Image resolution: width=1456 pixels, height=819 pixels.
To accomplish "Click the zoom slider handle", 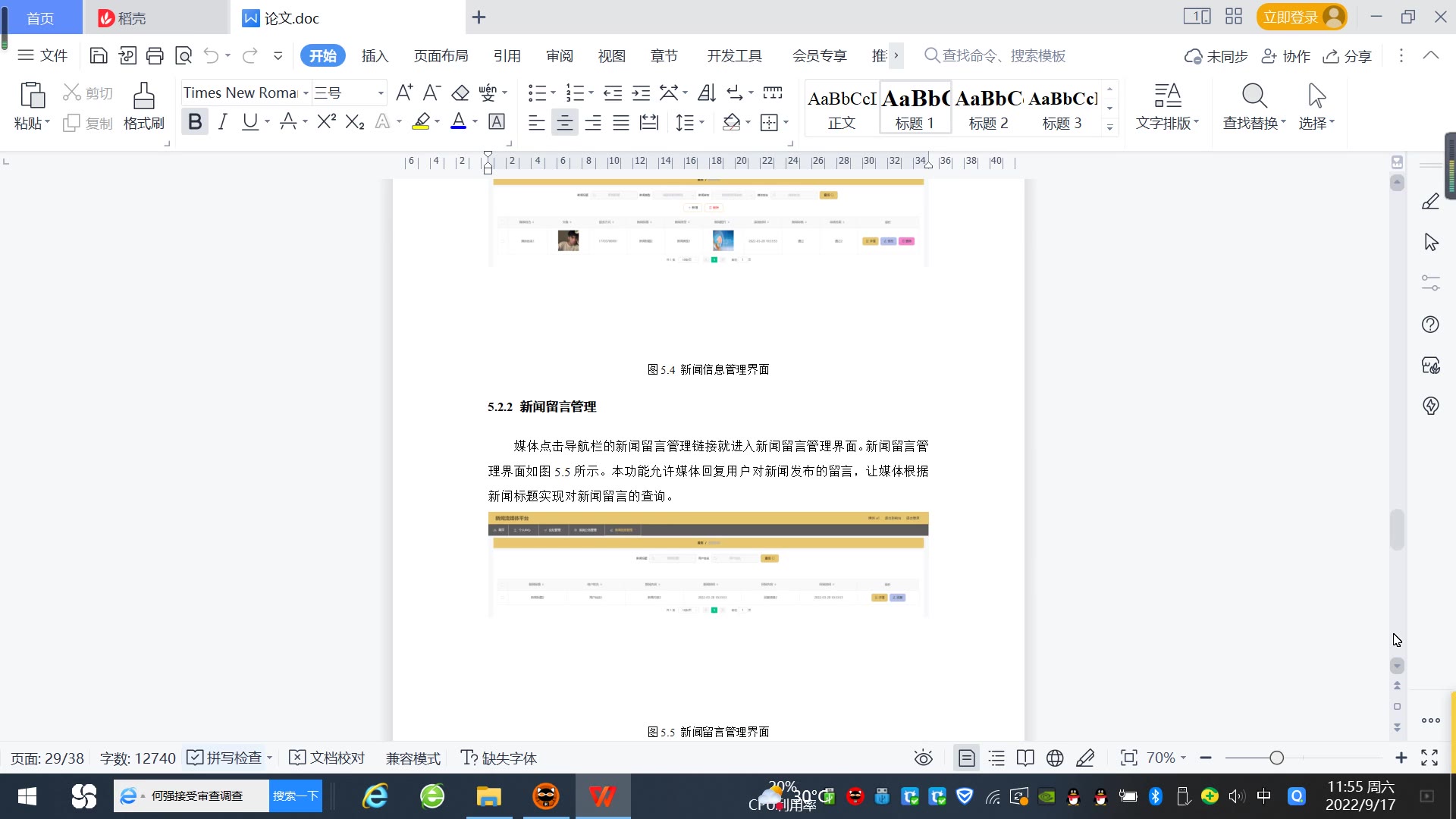I will click(1276, 758).
